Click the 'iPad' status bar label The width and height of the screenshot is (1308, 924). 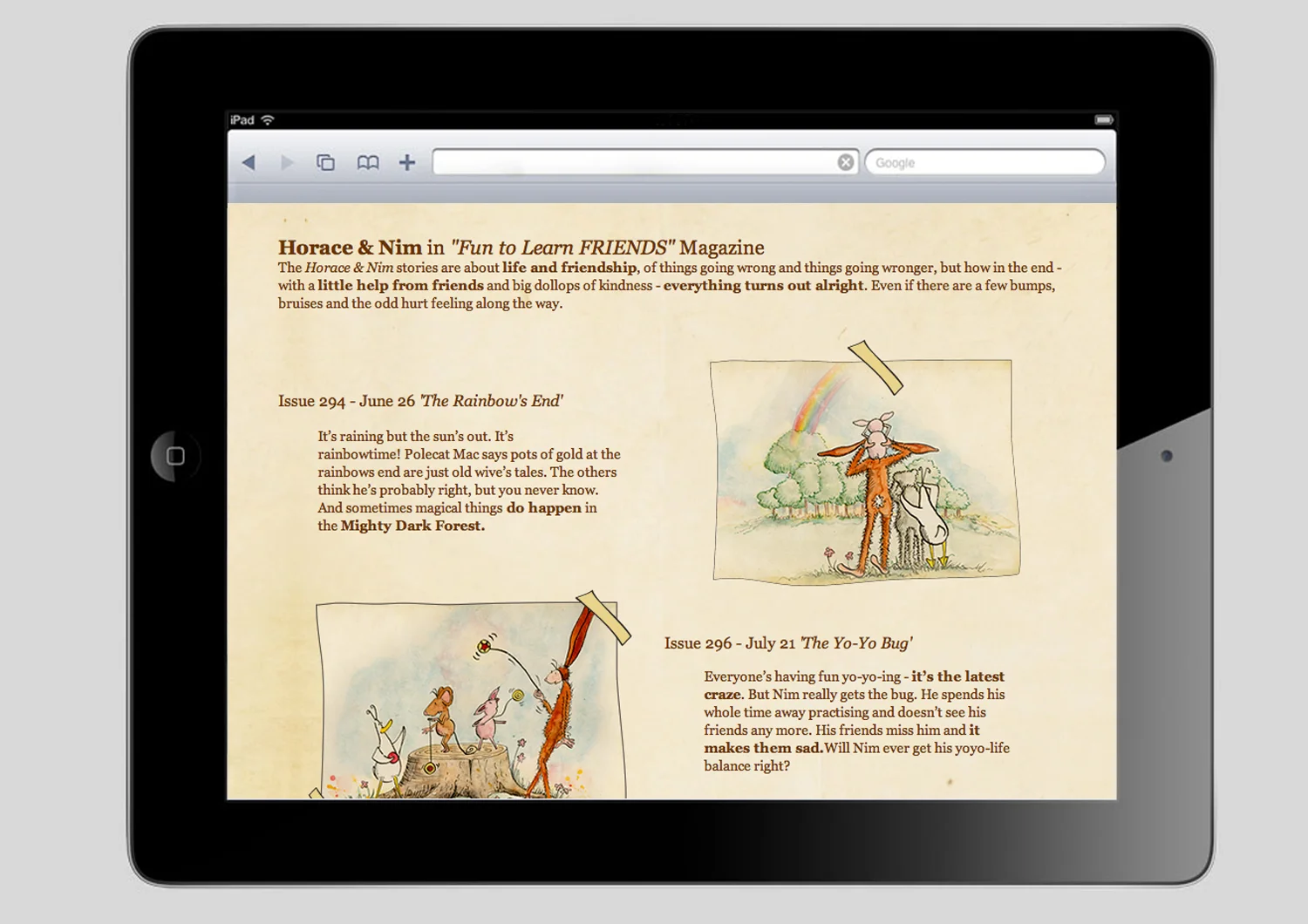[242, 119]
